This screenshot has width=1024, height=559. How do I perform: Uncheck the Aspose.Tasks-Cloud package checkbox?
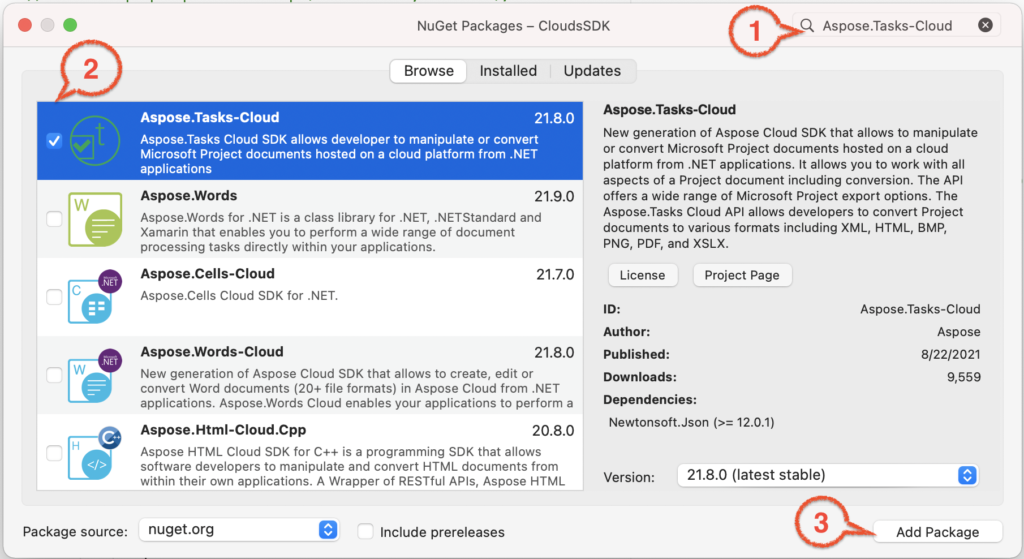click(54, 140)
